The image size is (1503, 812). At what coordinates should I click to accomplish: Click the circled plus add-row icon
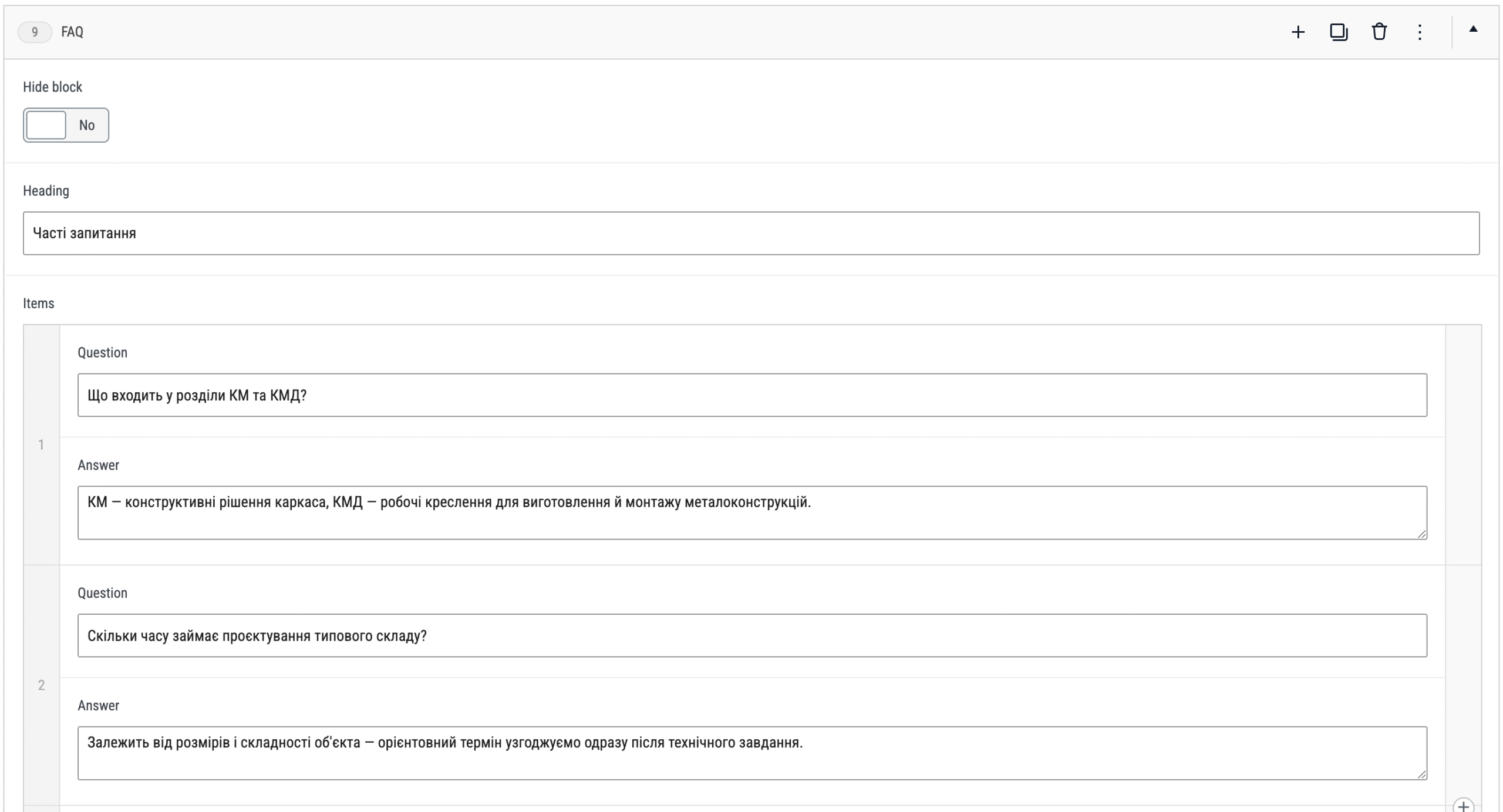[x=1463, y=806]
